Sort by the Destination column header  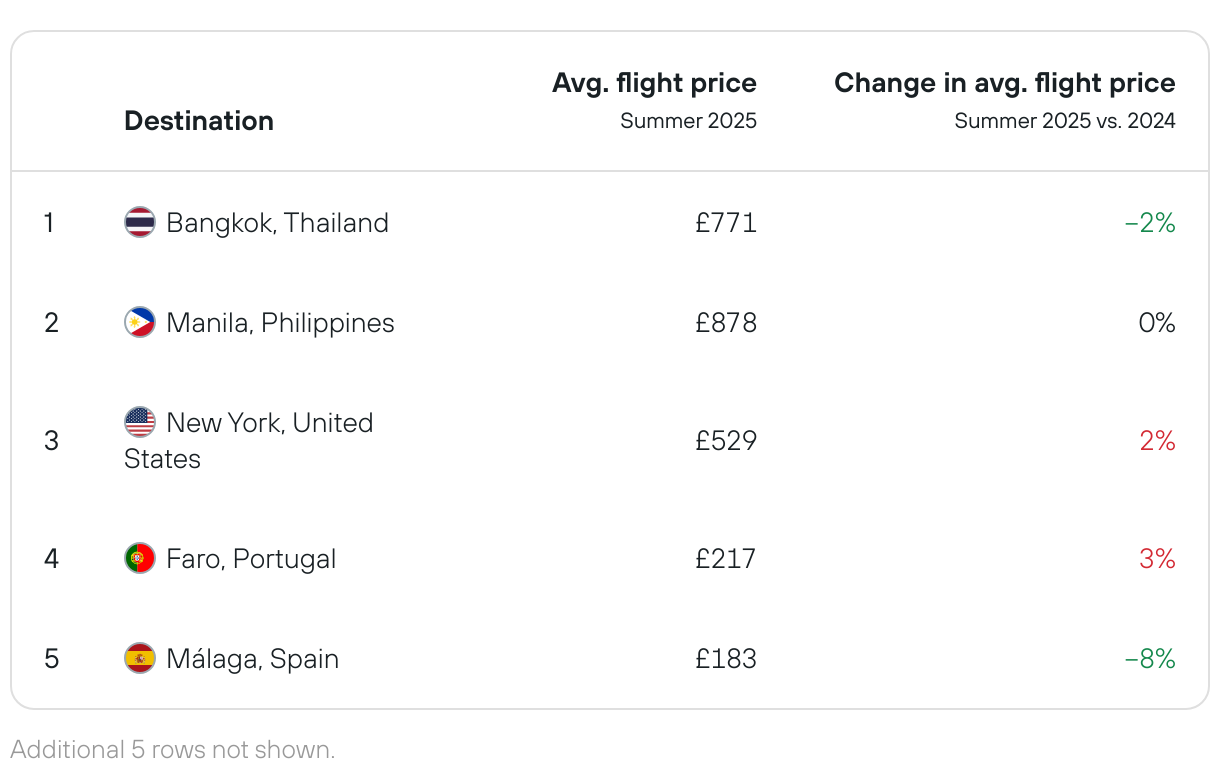coord(199,121)
